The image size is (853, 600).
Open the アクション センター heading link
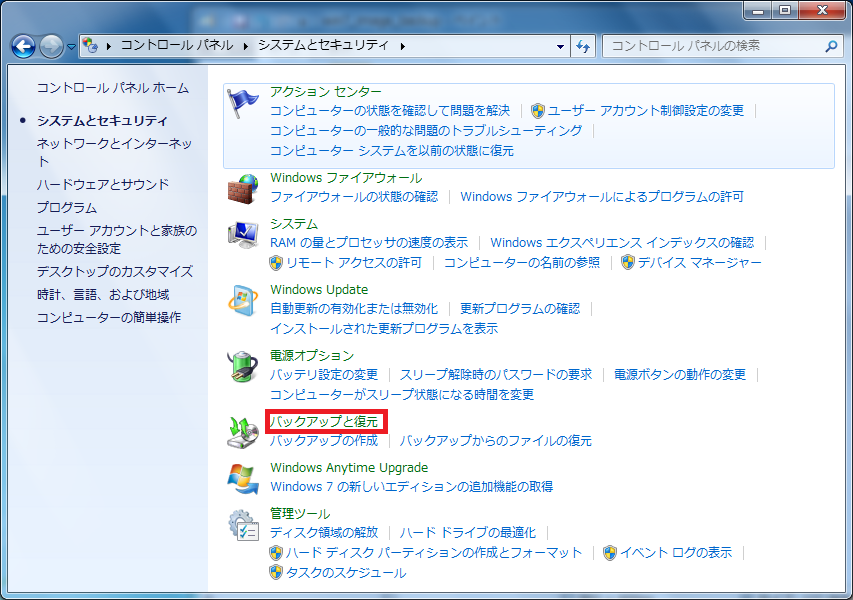pyautogui.click(x=326, y=91)
